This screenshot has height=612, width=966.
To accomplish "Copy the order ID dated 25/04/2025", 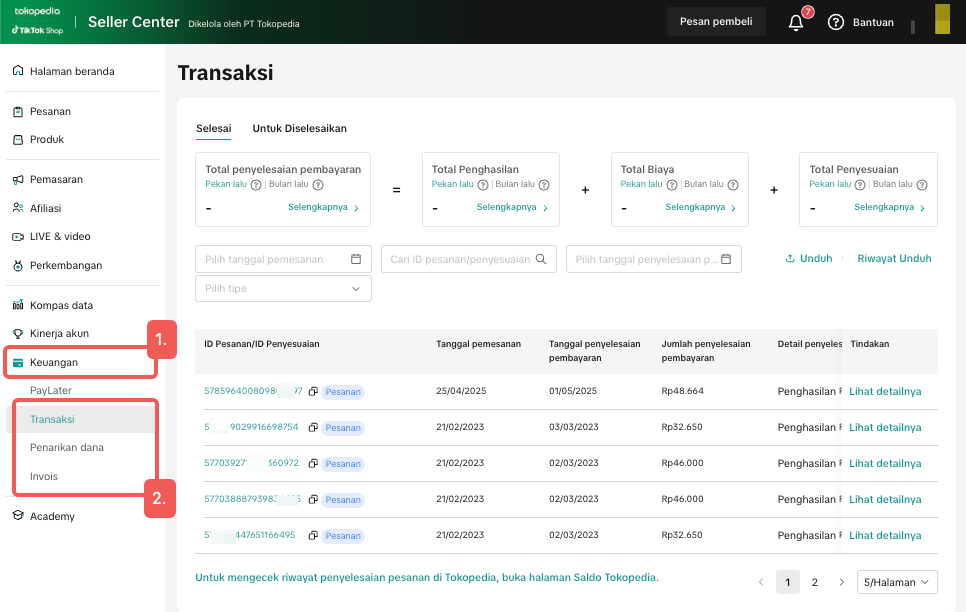I will [313, 392].
